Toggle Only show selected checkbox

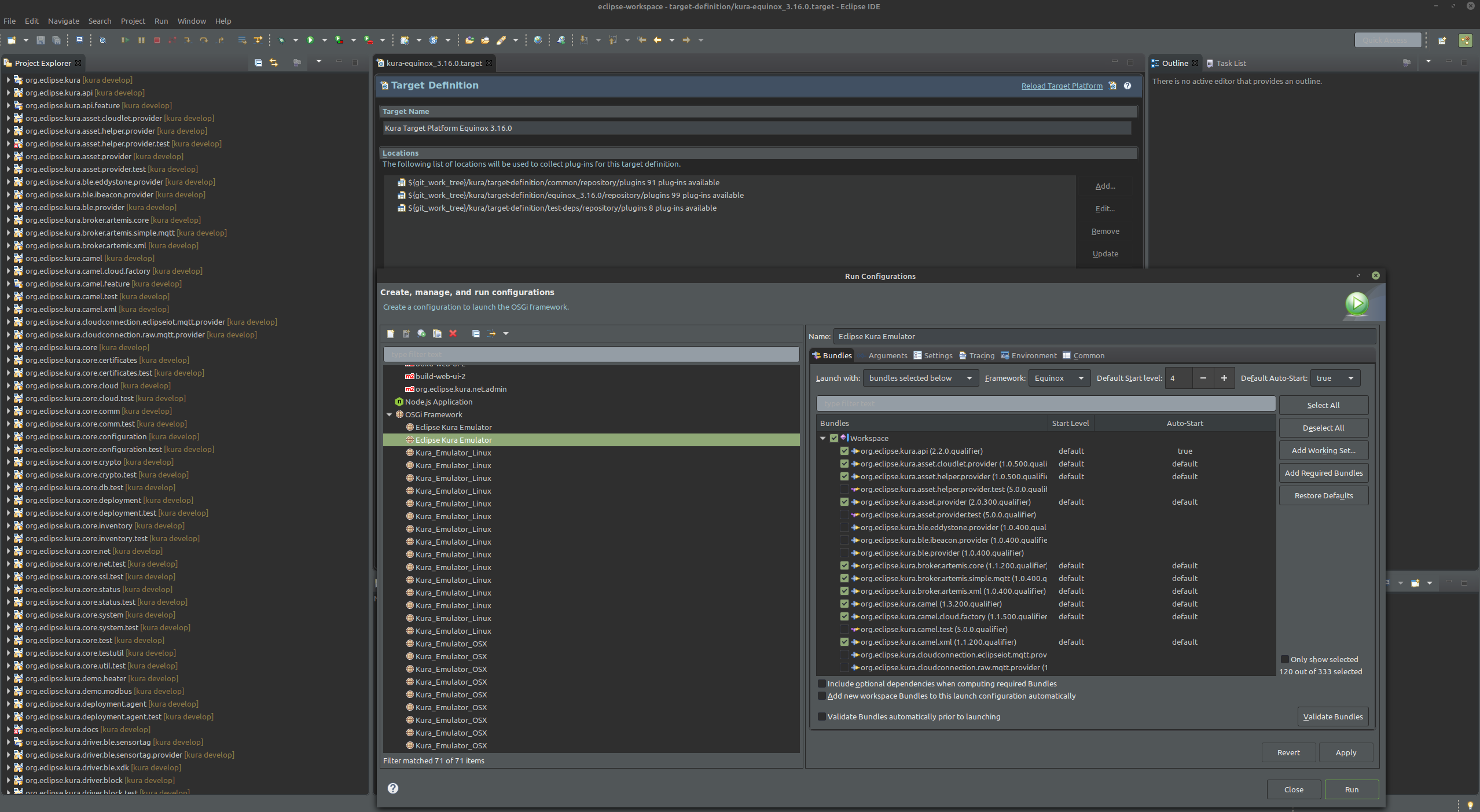click(x=1284, y=659)
